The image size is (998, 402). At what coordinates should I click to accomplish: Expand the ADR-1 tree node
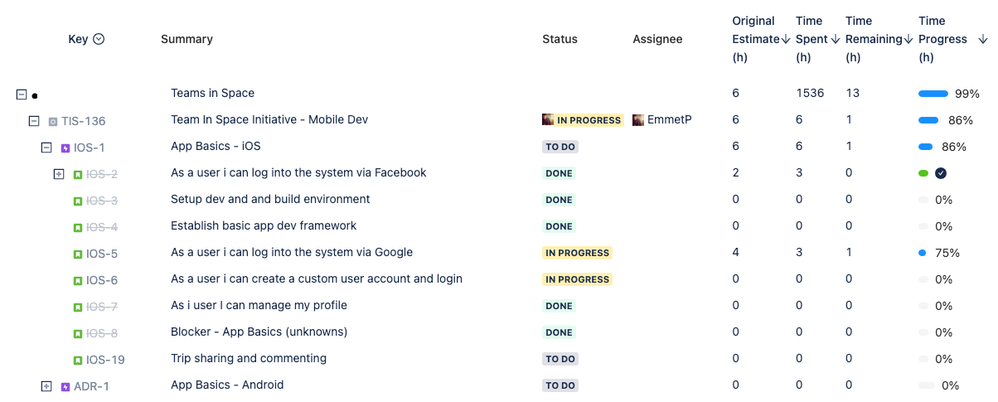46,386
